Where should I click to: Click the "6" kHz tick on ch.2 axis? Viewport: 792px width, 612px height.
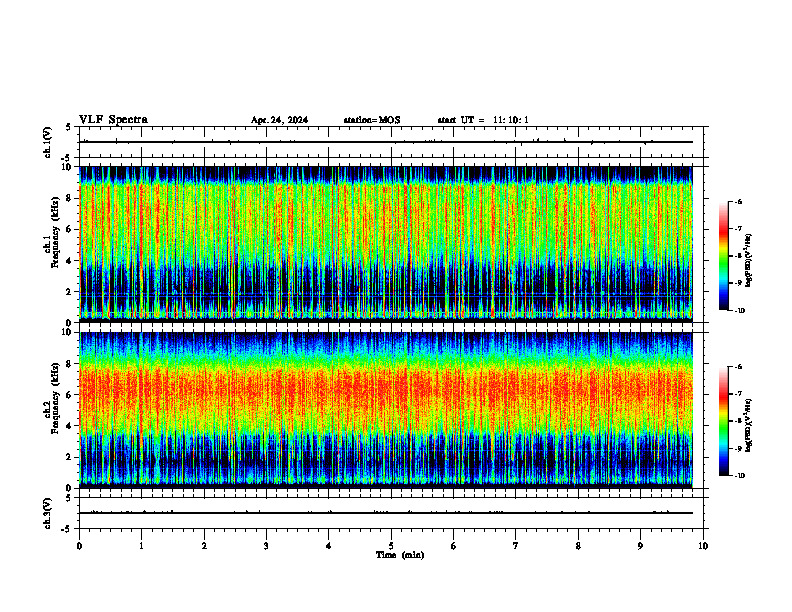click(x=69, y=395)
